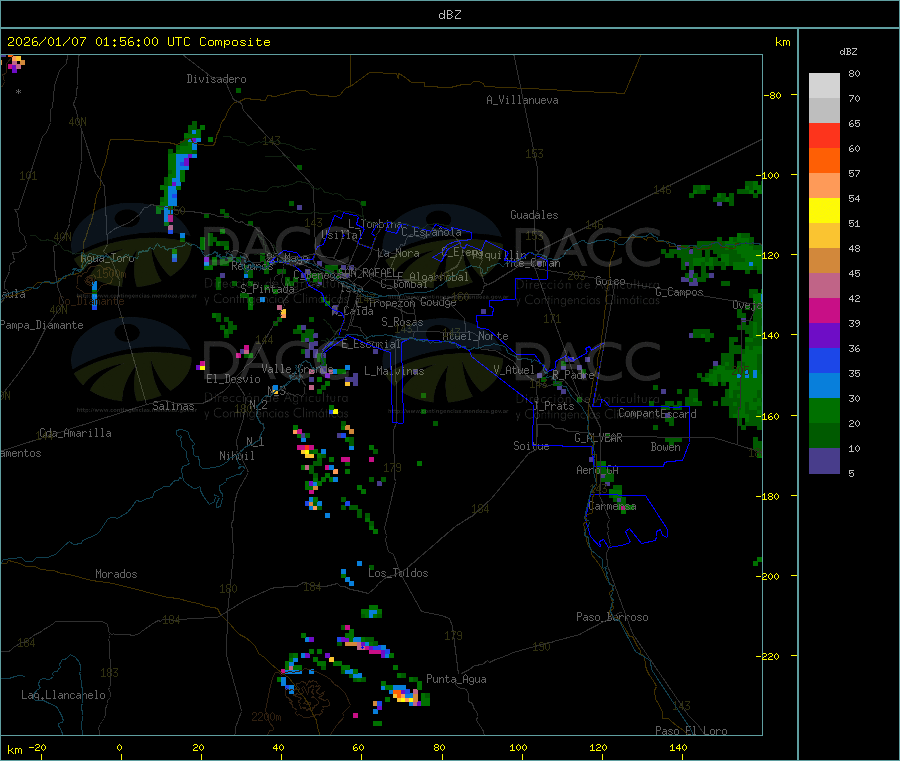Viewport: 900px width, 761px height.
Task: Click the 60 dBZ orange legend swatch
Action: pos(824,161)
